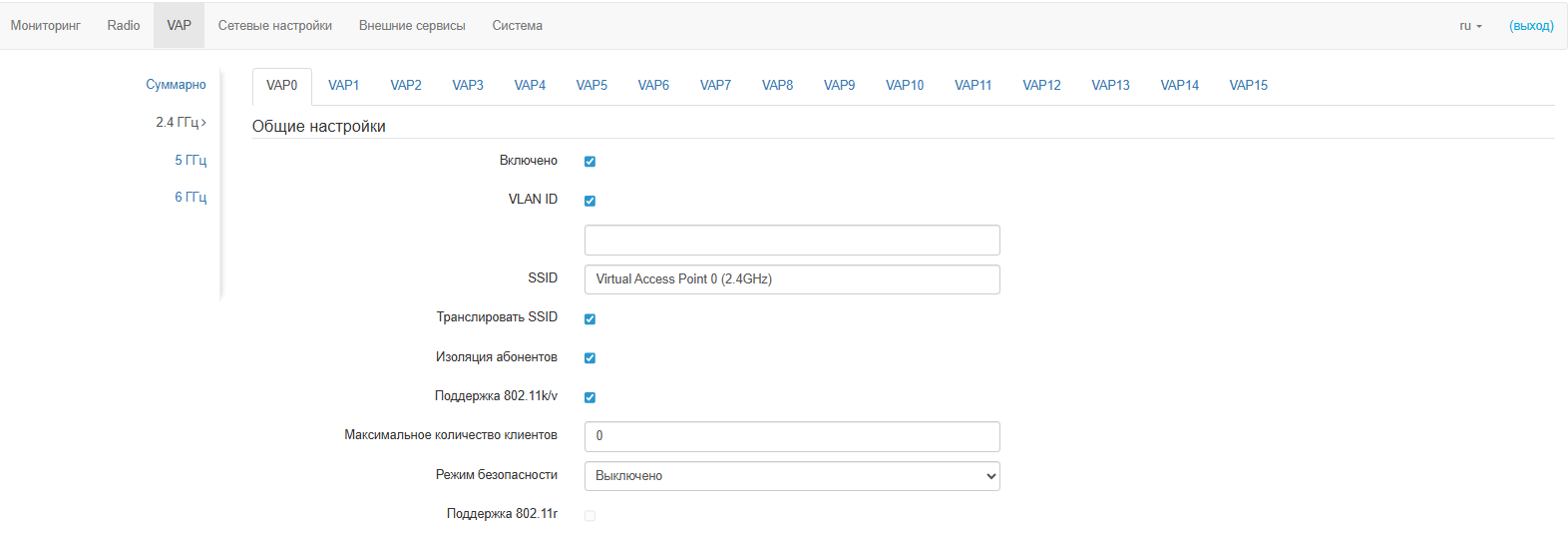Uncheck Поддержка 802.11k/v checkbox
The image size is (1568, 535).
(x=589, y=397)
